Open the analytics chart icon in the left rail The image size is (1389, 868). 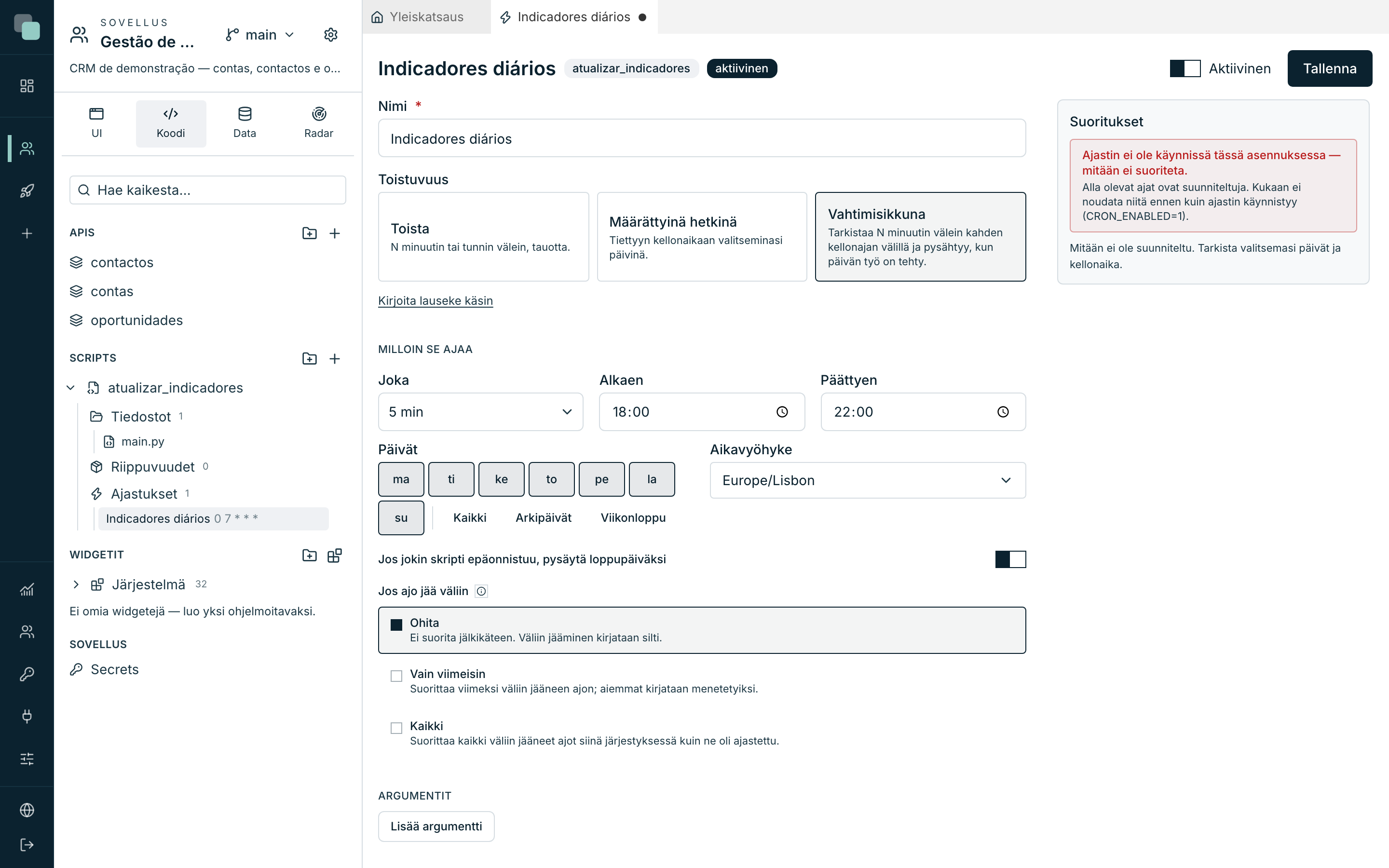[x=27, y=589]
